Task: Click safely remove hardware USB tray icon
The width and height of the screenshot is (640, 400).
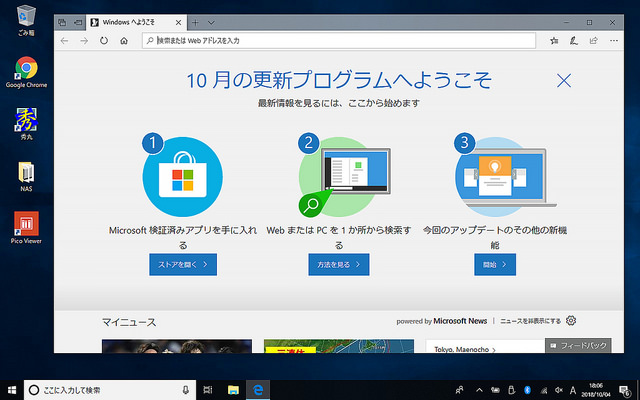Action: pyautogui.click(x=511, y=390)
